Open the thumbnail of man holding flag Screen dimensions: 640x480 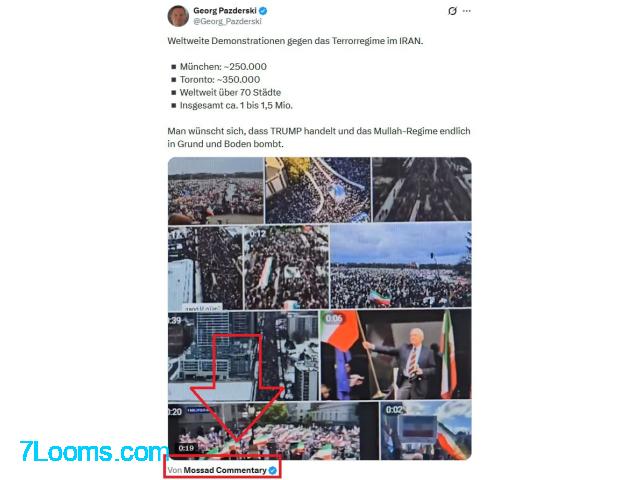396,354
